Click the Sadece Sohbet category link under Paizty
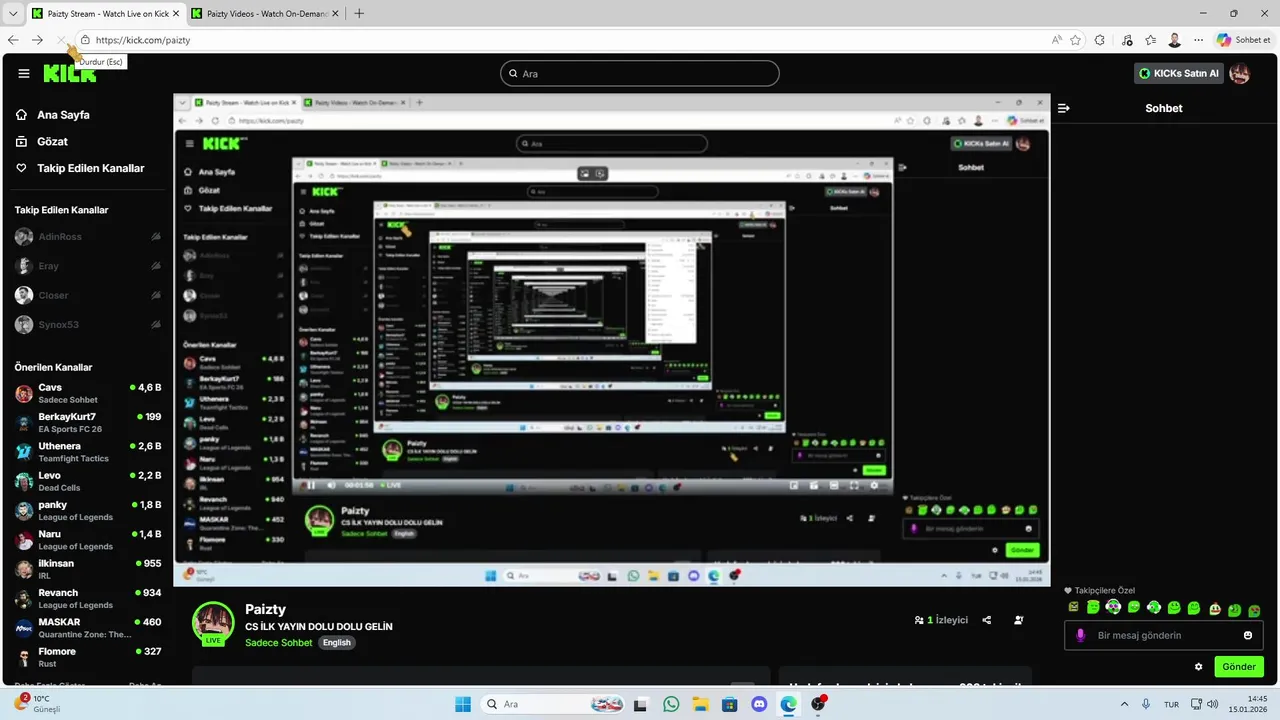 [278, 642]
